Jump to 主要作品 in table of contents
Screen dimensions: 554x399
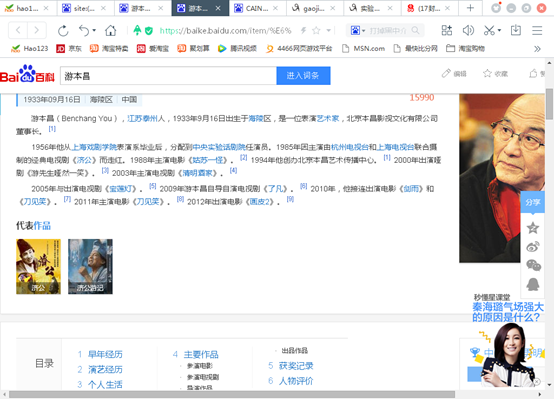[x=201, y=354]
